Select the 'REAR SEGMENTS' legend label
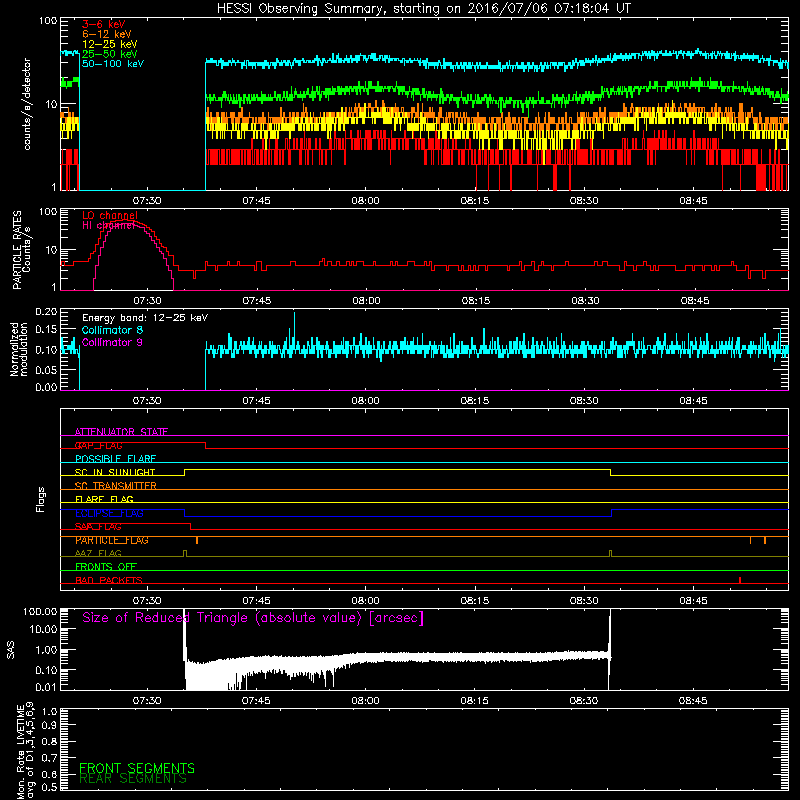This screenshot has width=800, height=800. [x=133, y=779]
